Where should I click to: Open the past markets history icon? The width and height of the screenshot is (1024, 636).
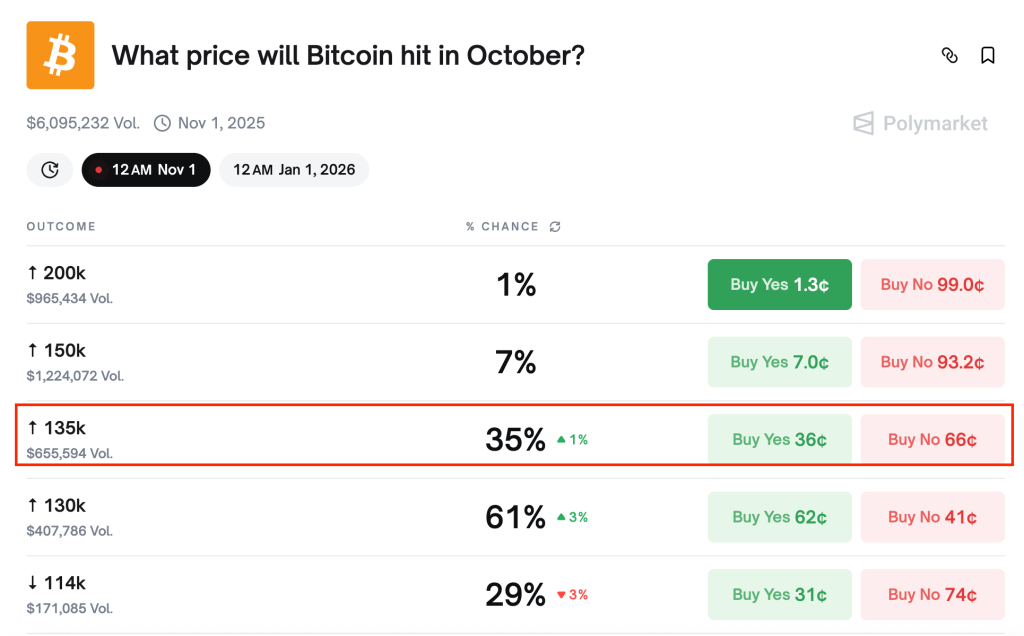point(50,170)
